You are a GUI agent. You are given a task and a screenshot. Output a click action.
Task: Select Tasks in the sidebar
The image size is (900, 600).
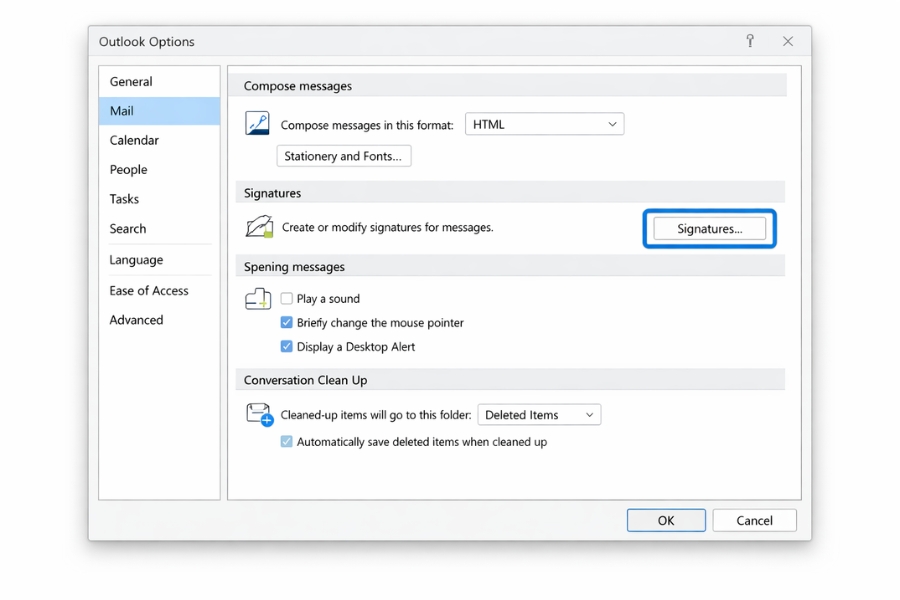click(x=123, y=199)
